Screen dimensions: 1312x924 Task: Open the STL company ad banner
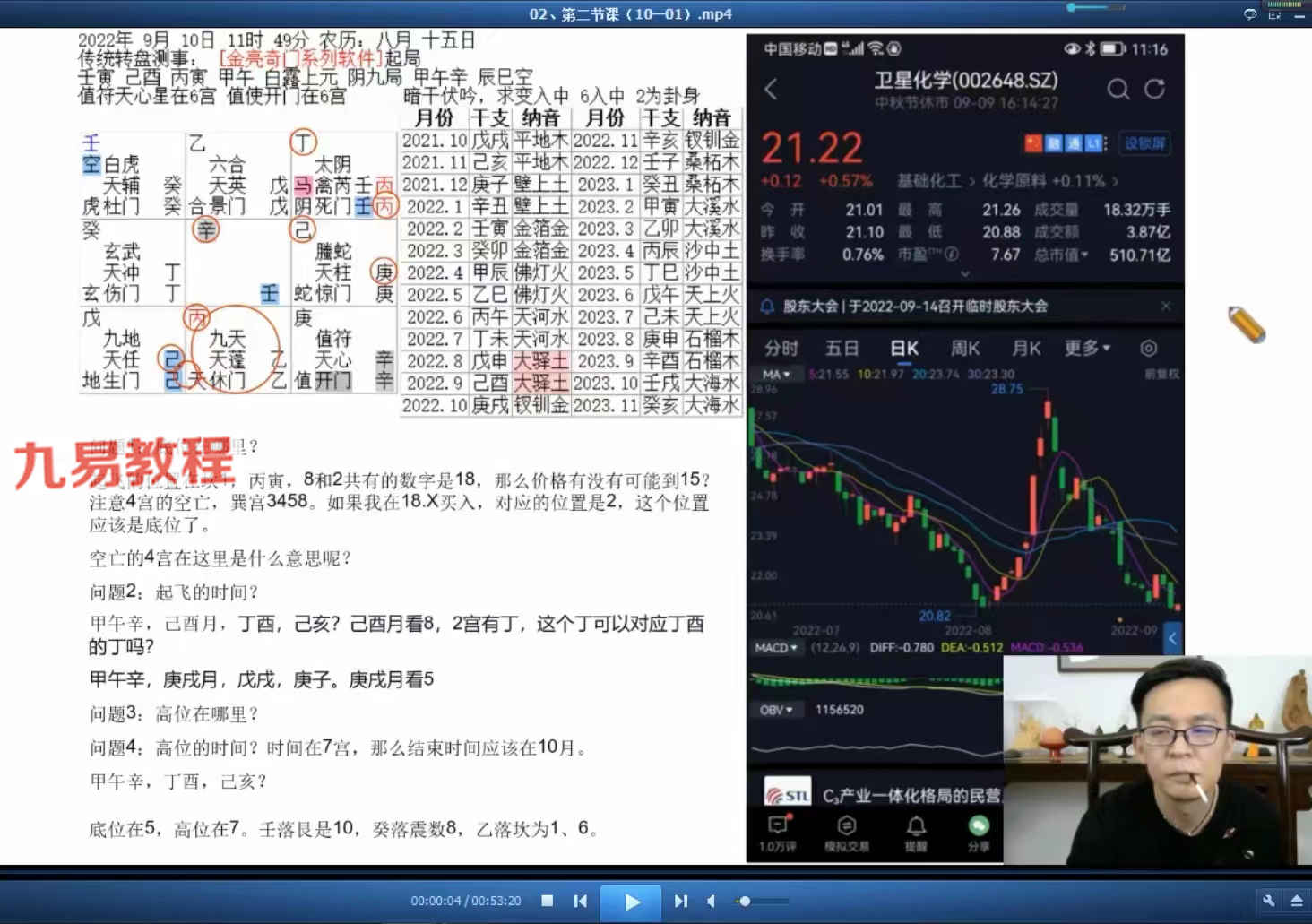pos(883,794)
